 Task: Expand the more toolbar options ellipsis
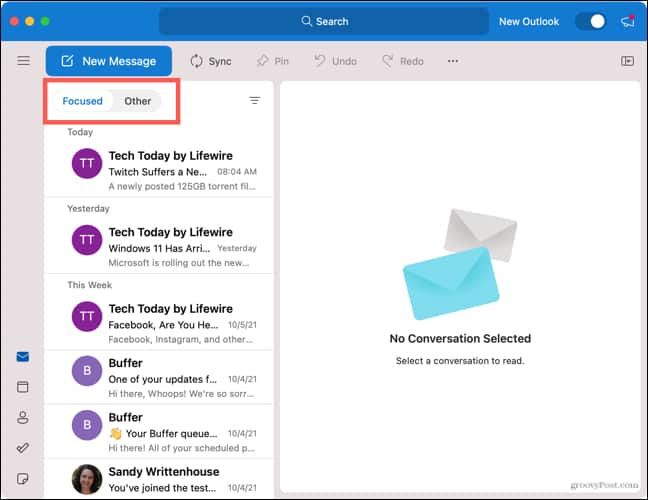tap(453, 61)
